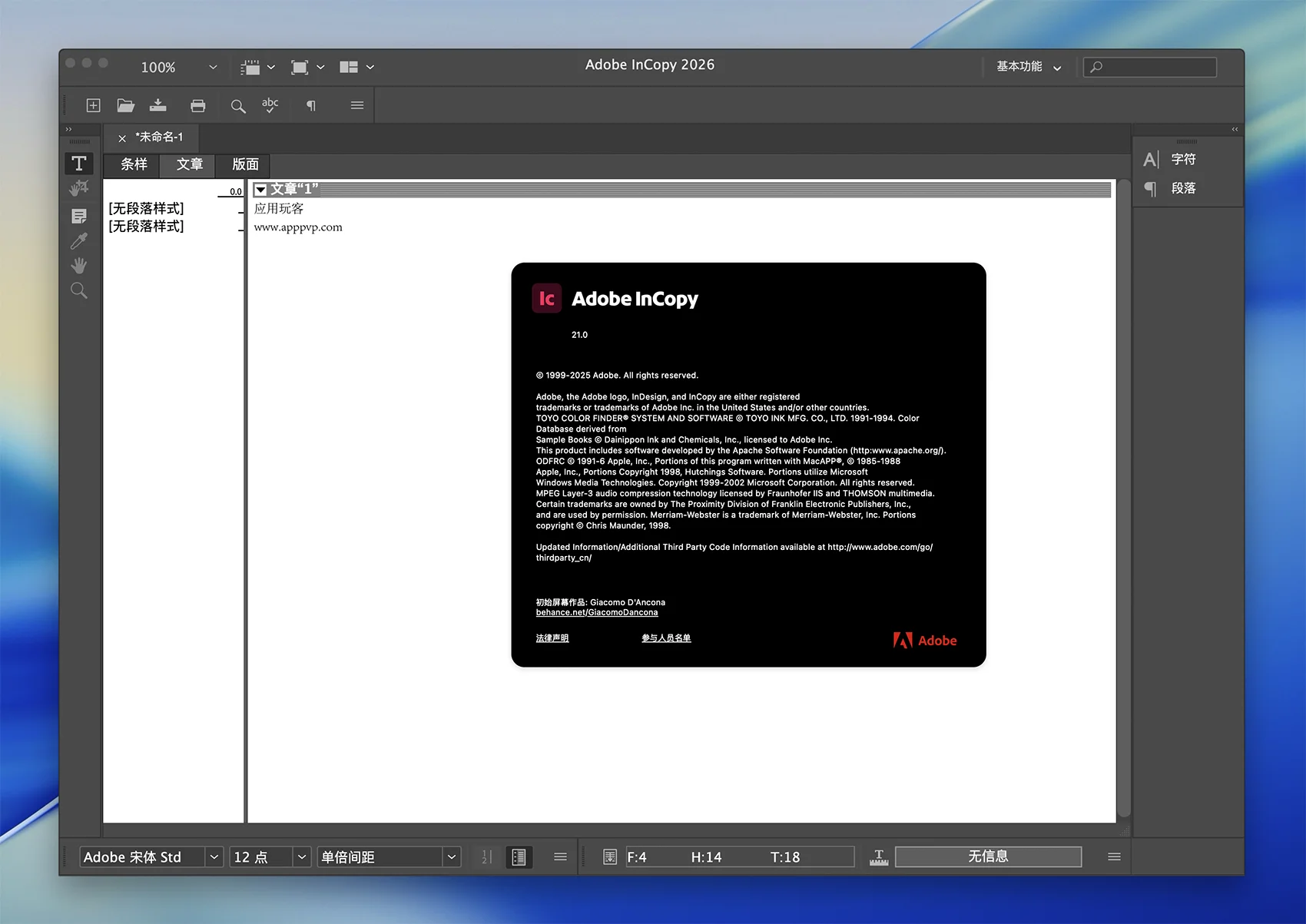Image resolution: width=1306 pixels, height=924 pixels.
Task: Toggle paragraph style column view button
Action: click(x=519, y=857)
